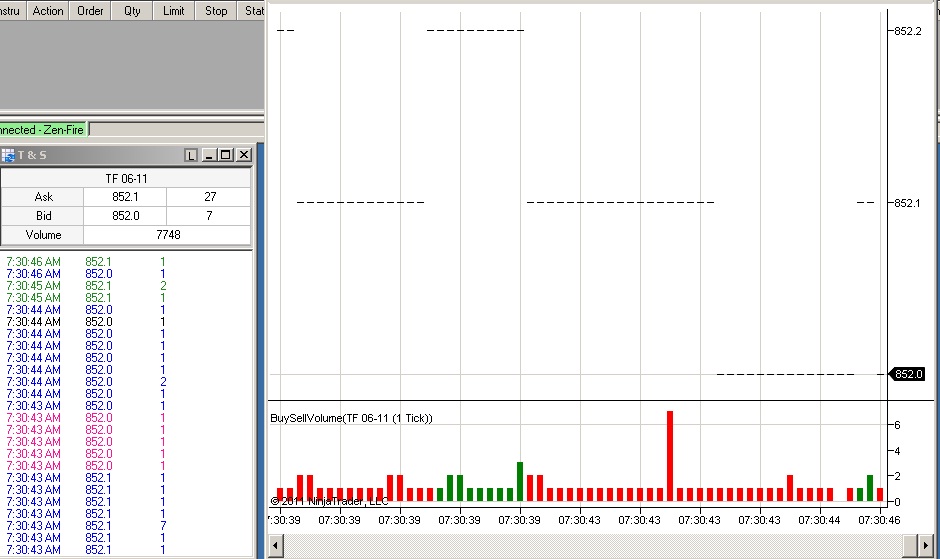940x559 pixels.
Task: Select the 7:30:45 AM trade with size 1
Action: coord(126,298)
